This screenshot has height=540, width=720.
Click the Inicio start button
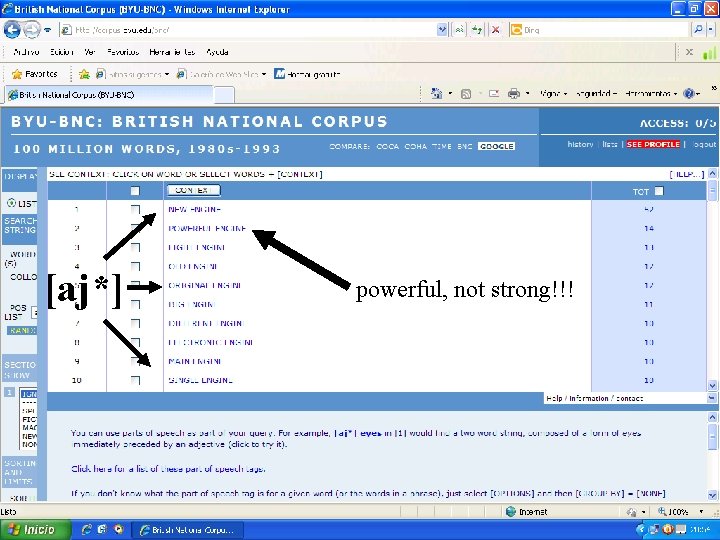tap(35, 529)
